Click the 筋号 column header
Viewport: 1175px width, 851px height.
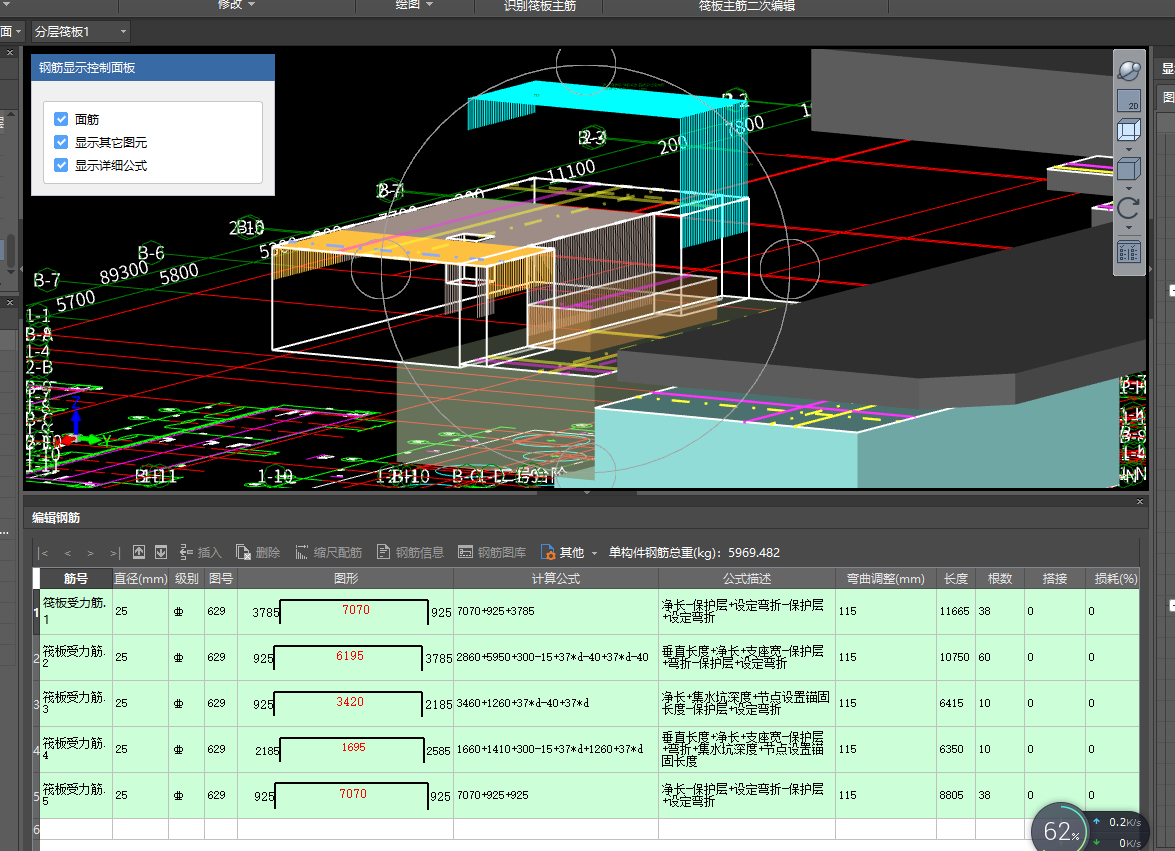click(76, 578)
